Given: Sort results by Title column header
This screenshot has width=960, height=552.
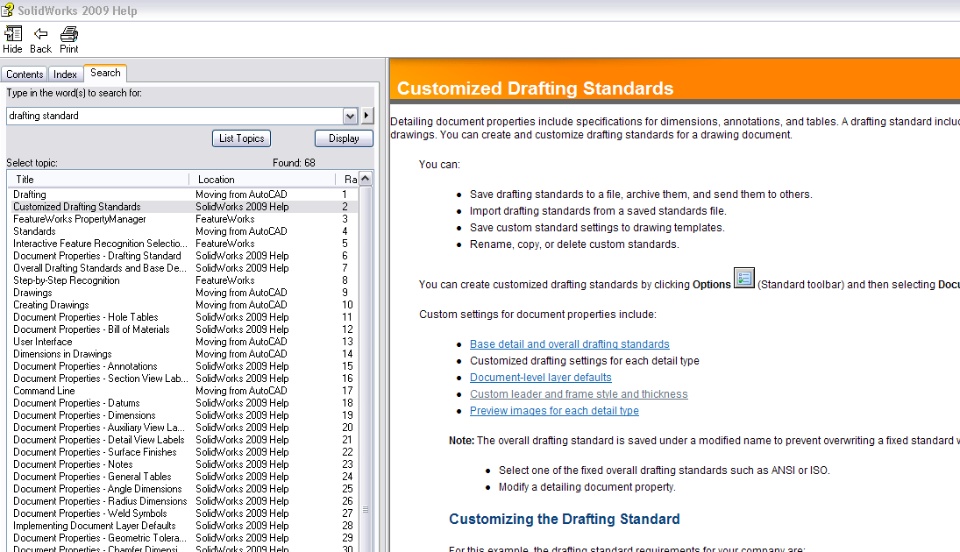Looking at the screenshot, I should click(x=98, y=179).
